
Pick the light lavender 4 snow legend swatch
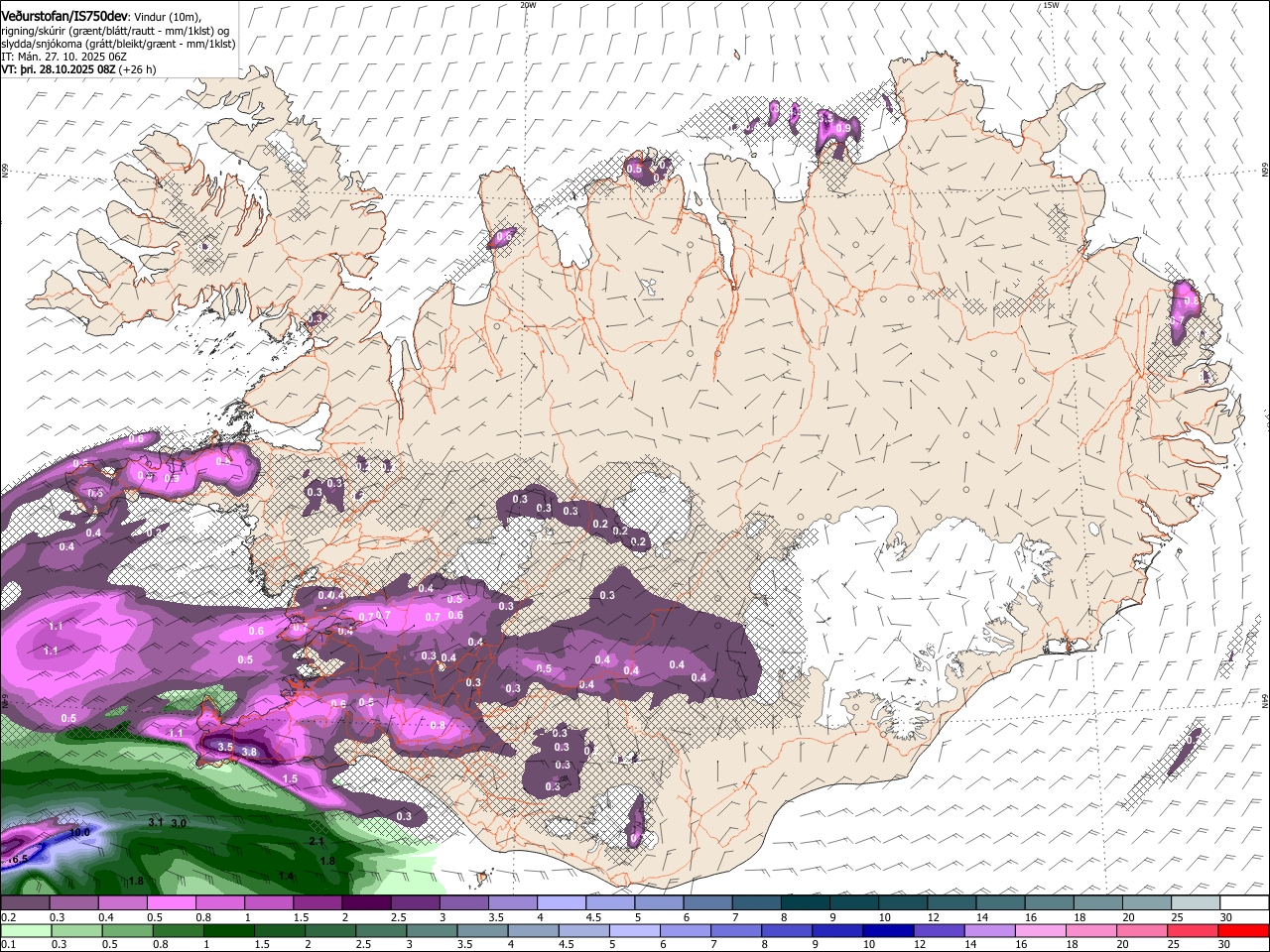pos(561,902)
